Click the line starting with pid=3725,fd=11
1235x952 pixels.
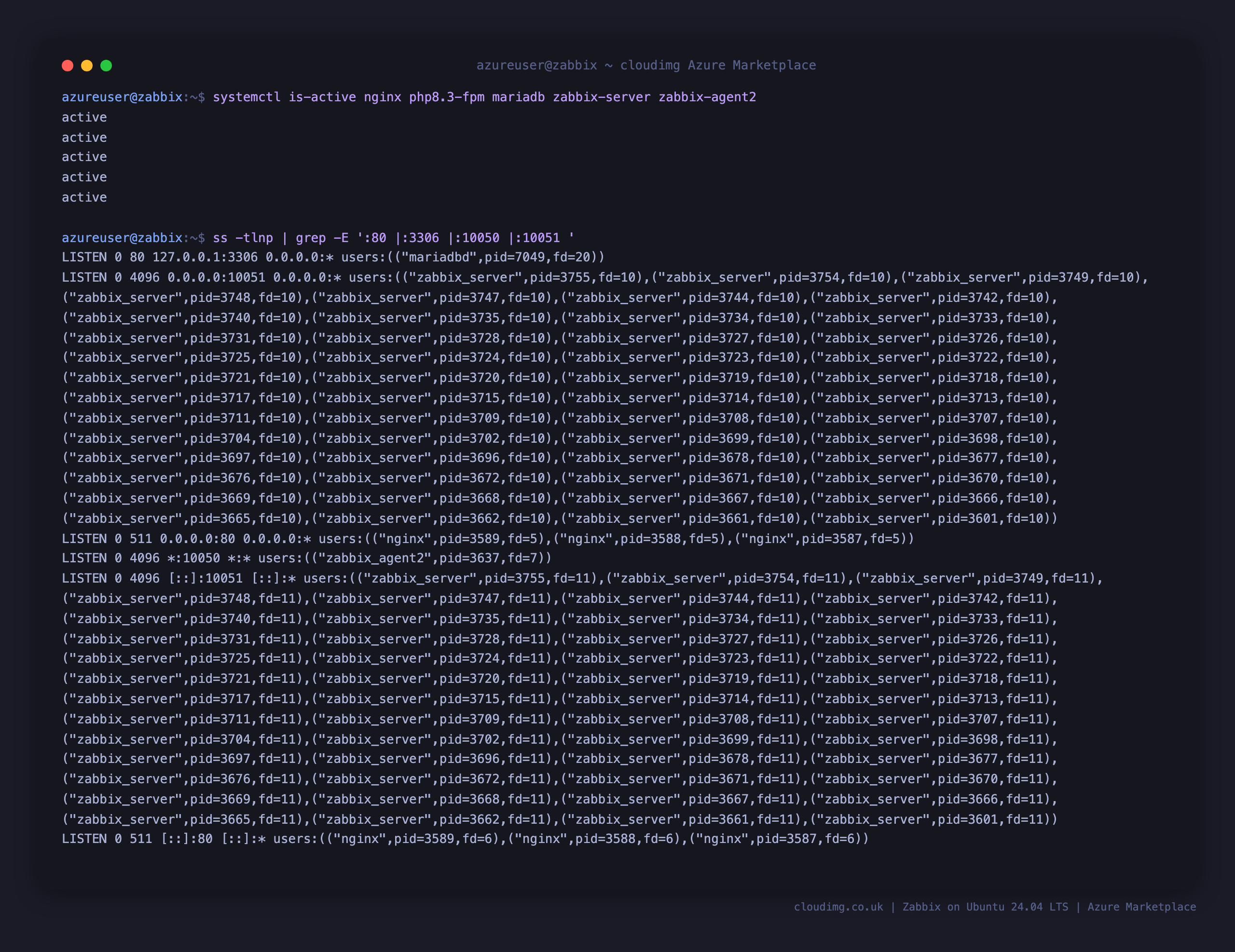point(560,659)
